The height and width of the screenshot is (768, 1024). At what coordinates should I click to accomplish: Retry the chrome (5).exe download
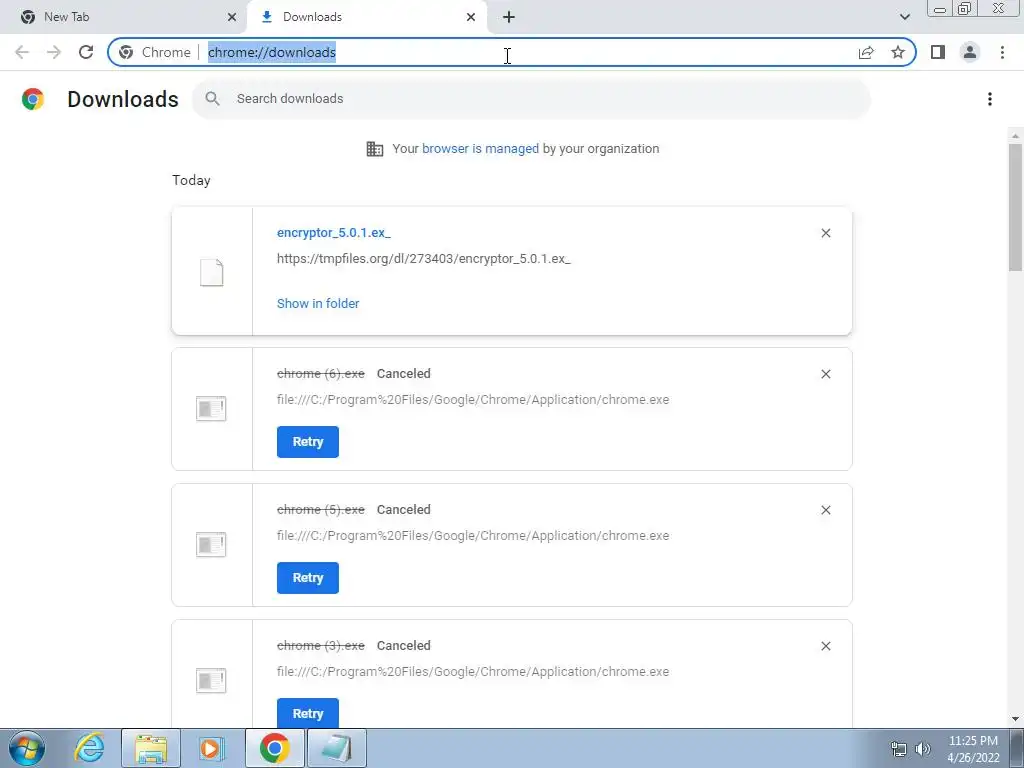(308, 578)
